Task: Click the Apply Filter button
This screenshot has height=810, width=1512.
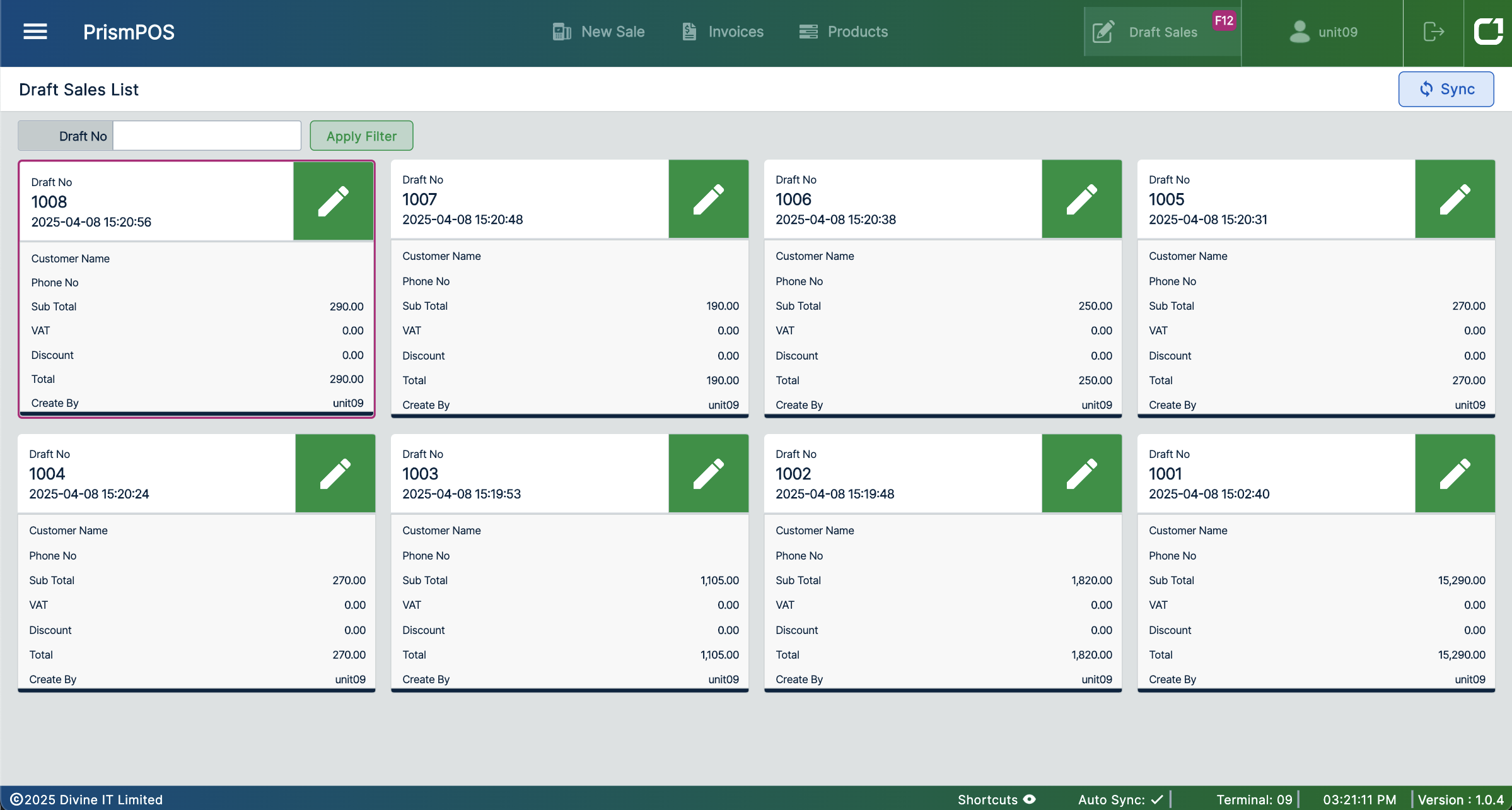Action: click(361, 136)
